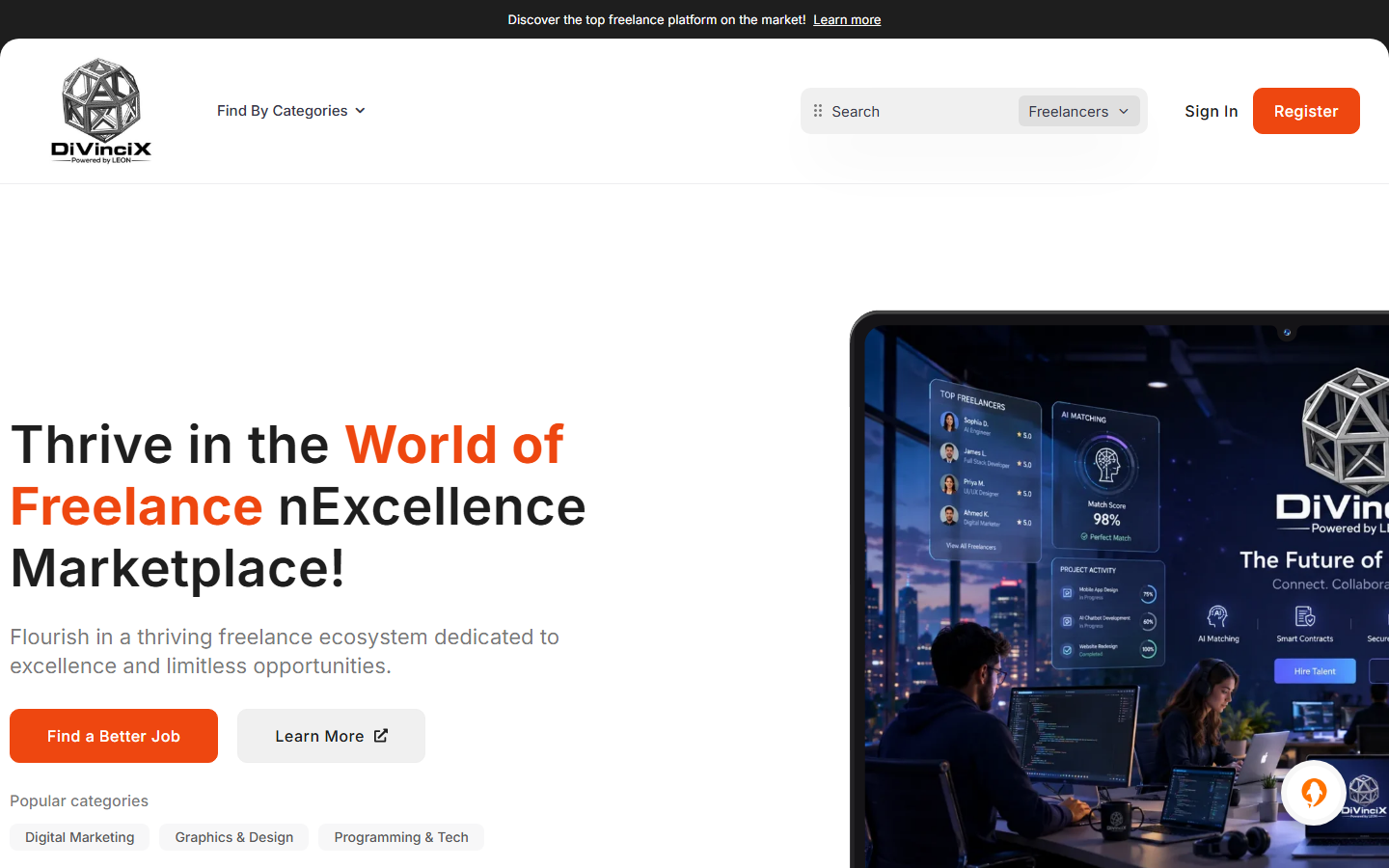Open the Freelancers search type dropdown
This screenshot has width=1389, height=868.
point(1078,111)
